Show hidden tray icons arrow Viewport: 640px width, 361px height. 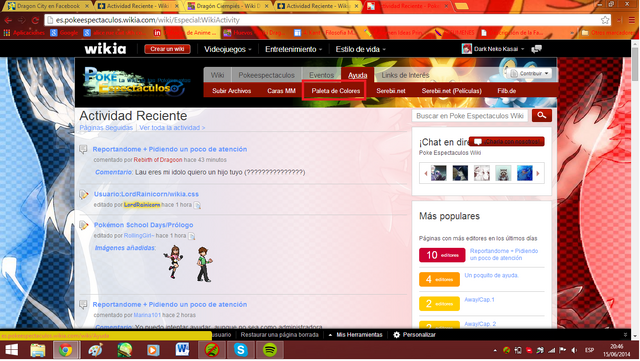(495, 350)
